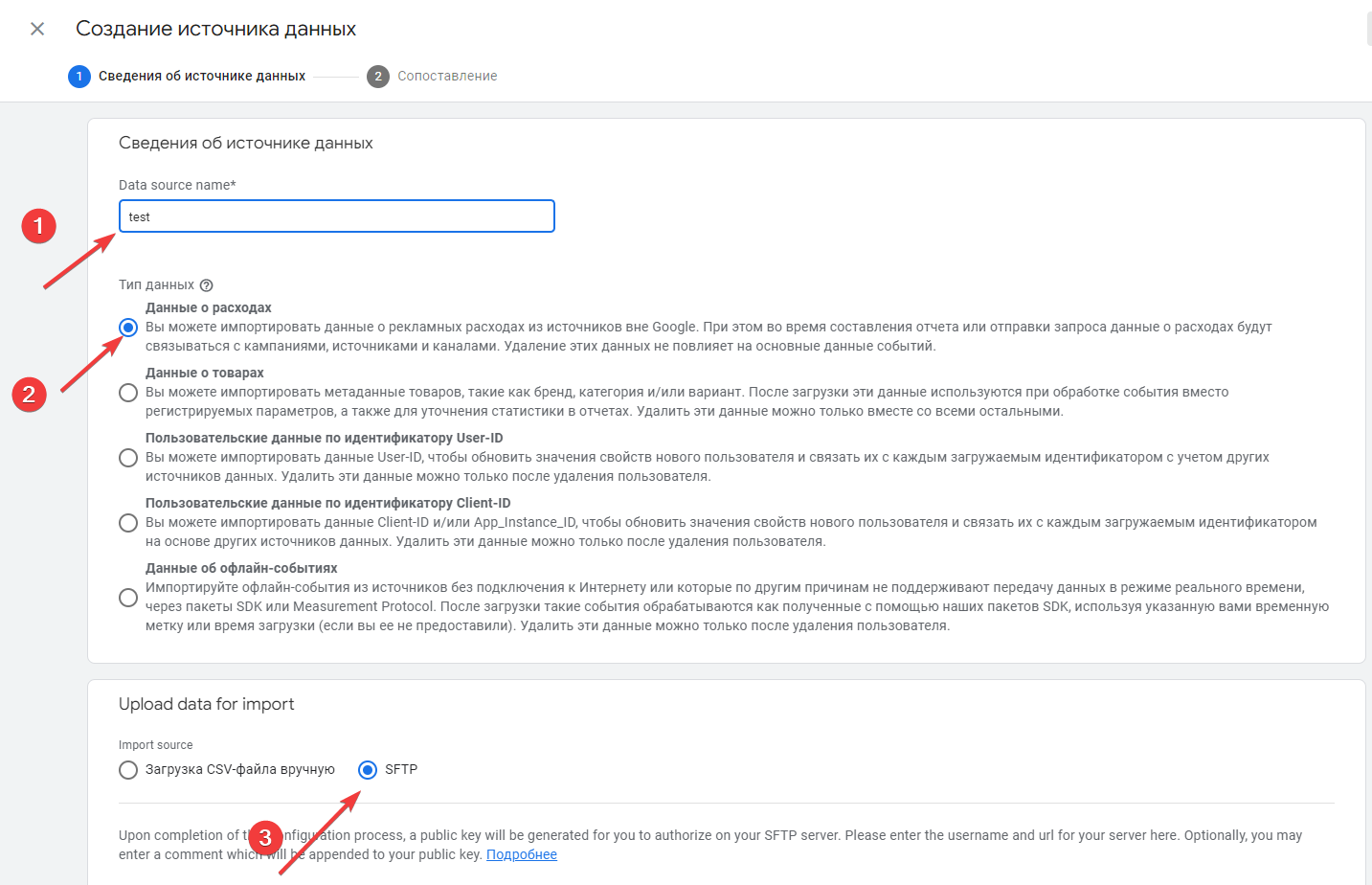Go to the Сопоставление step
1372x885 pixels.
[x=447, y=77]
